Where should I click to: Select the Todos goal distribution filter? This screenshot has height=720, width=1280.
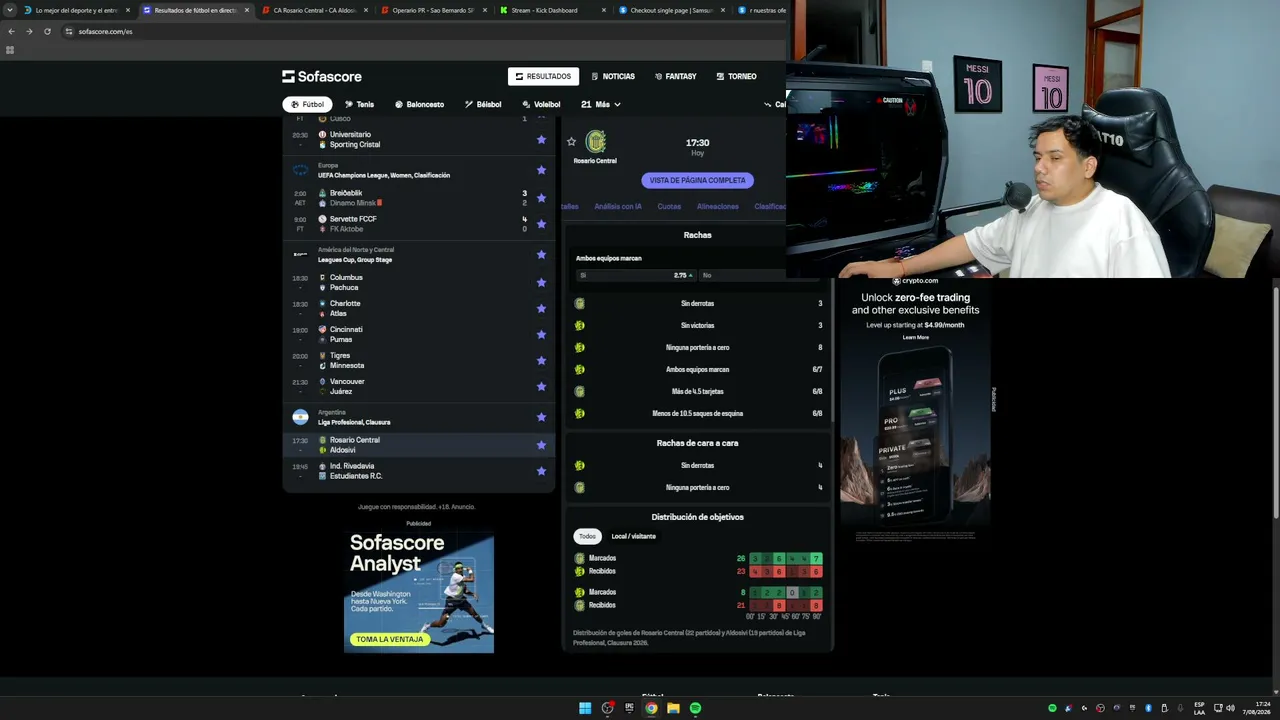click(587, 536)
